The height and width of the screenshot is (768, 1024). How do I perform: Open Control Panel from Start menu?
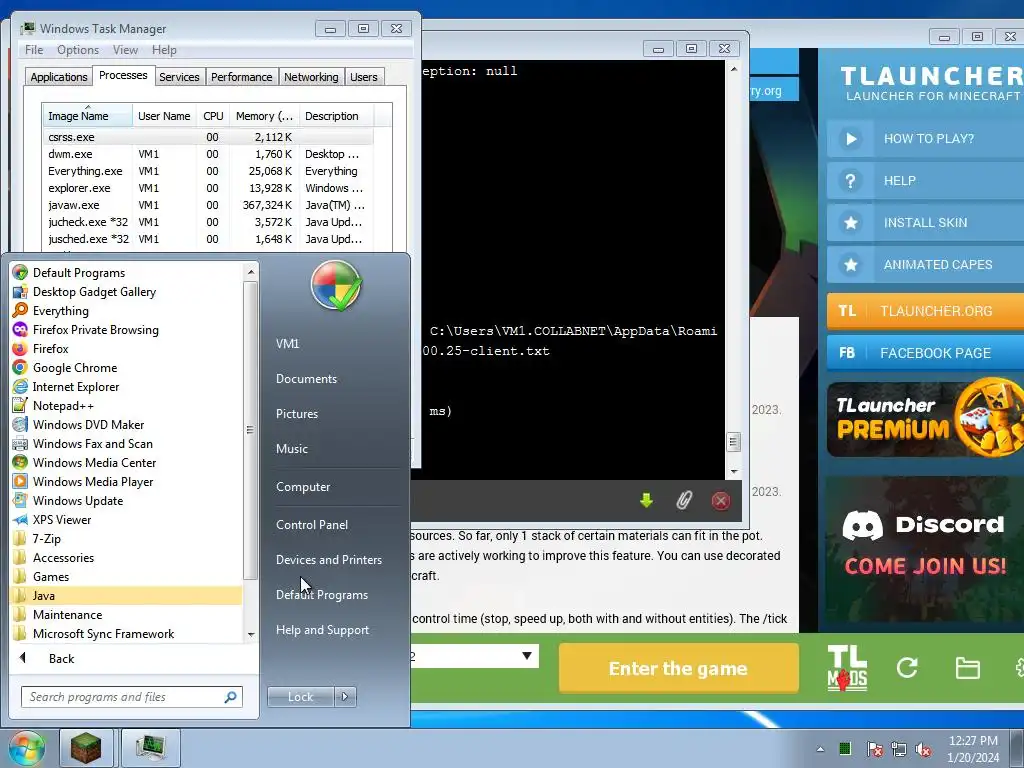(x=312, y=524)
